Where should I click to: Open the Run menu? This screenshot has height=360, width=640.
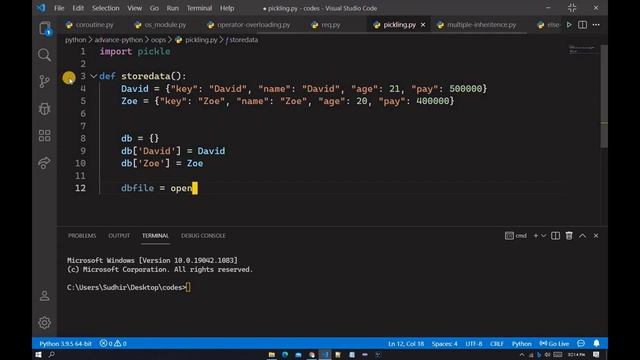point(173,8)
